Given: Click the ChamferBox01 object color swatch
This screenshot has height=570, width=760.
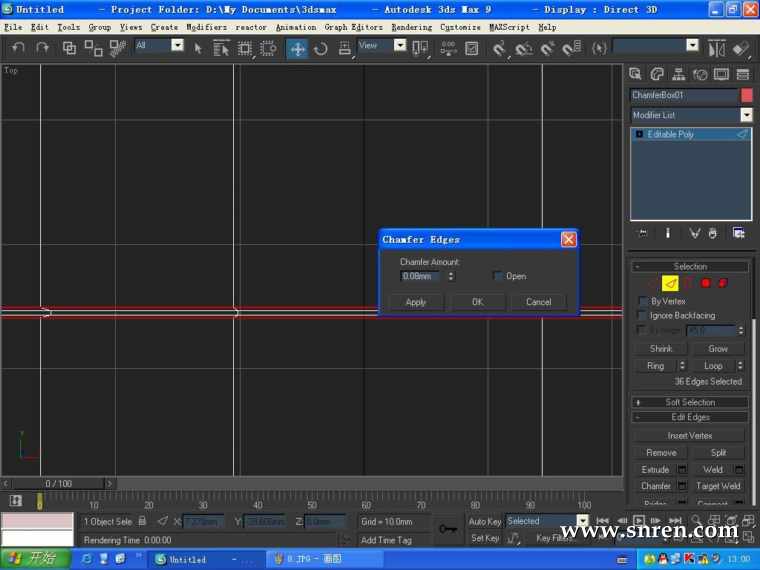Looking at the screenshot, I should point(747,95).
